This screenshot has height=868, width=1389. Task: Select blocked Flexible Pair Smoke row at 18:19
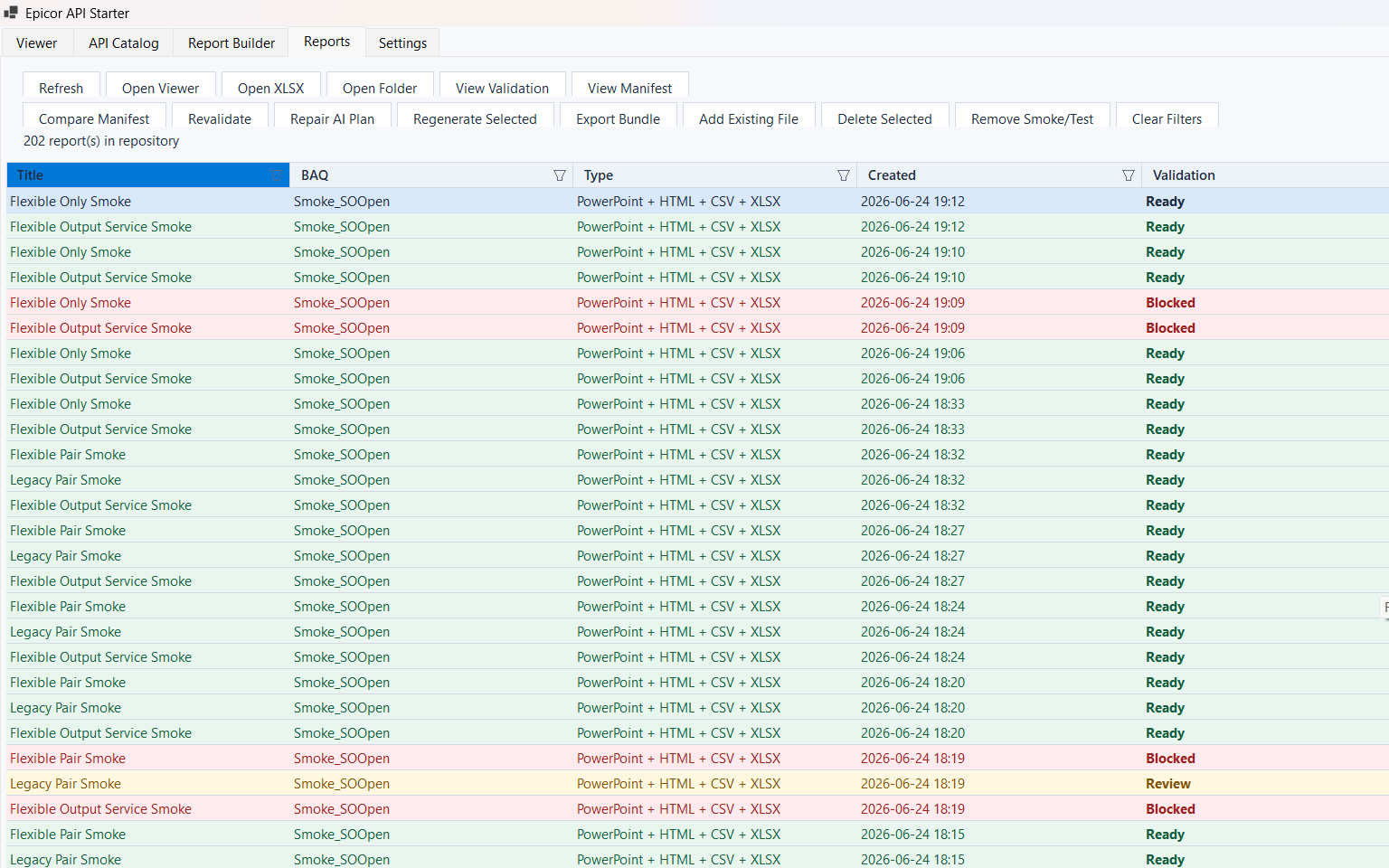pos(698,759)
